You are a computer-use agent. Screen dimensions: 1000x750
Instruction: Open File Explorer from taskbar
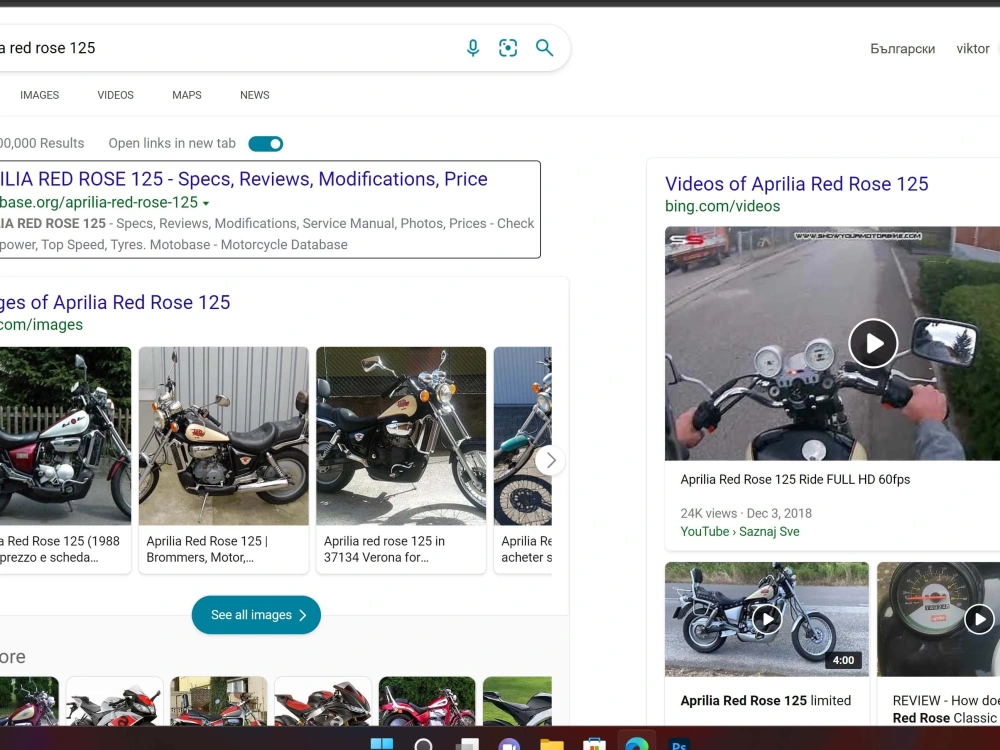pyautogui.click(x=552, y=744)
